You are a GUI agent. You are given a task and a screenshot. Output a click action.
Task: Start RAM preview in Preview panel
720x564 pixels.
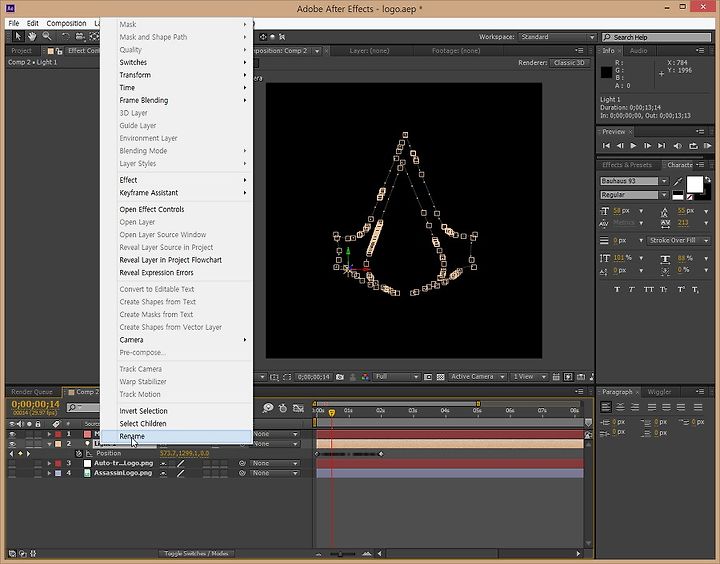click(708, 146)
